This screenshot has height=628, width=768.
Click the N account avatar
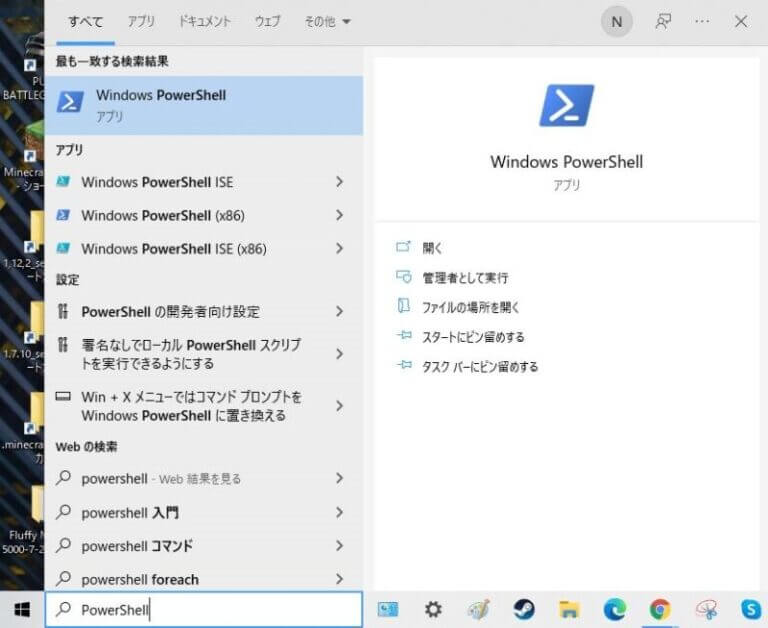tap(617, 22)
